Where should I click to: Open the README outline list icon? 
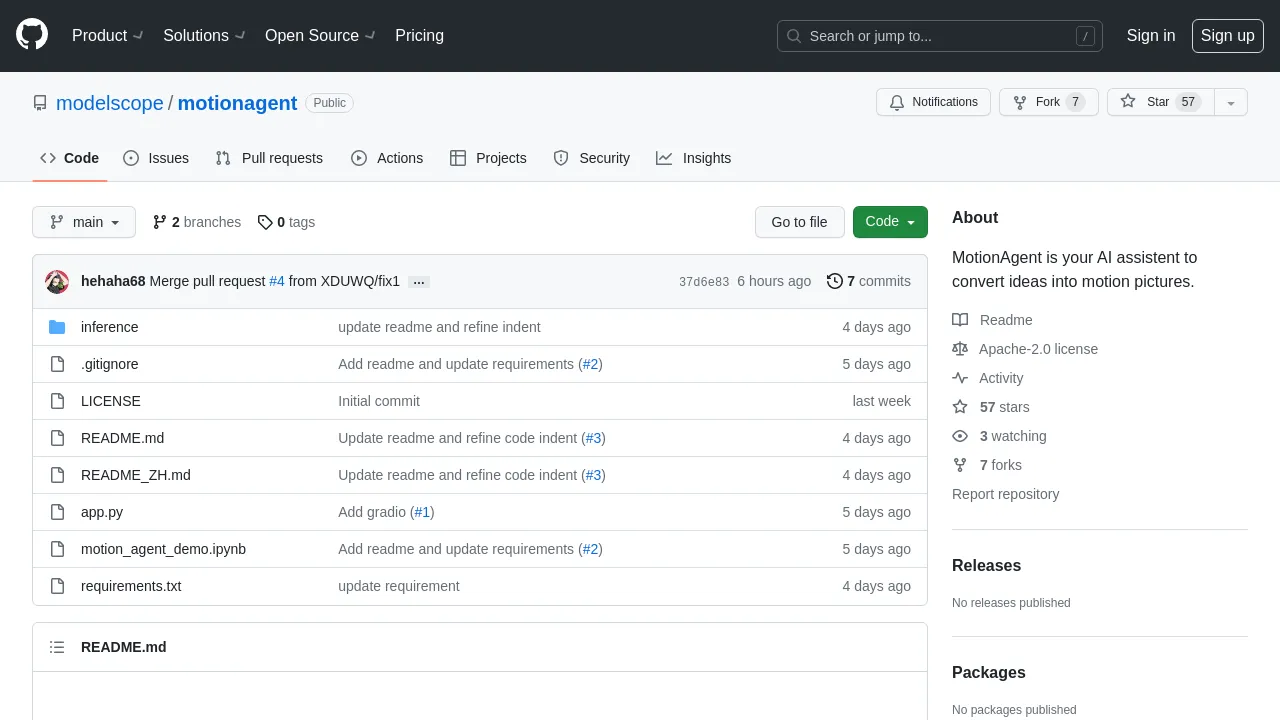tap(57, 647)
